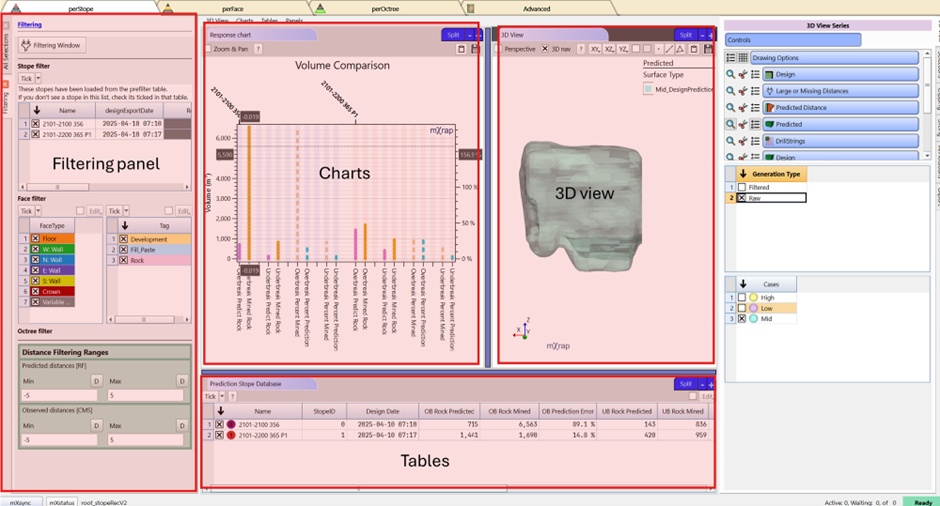Copy 3D View to clipboard
This screenshot has width=940, height=506.
click(694, 49)
